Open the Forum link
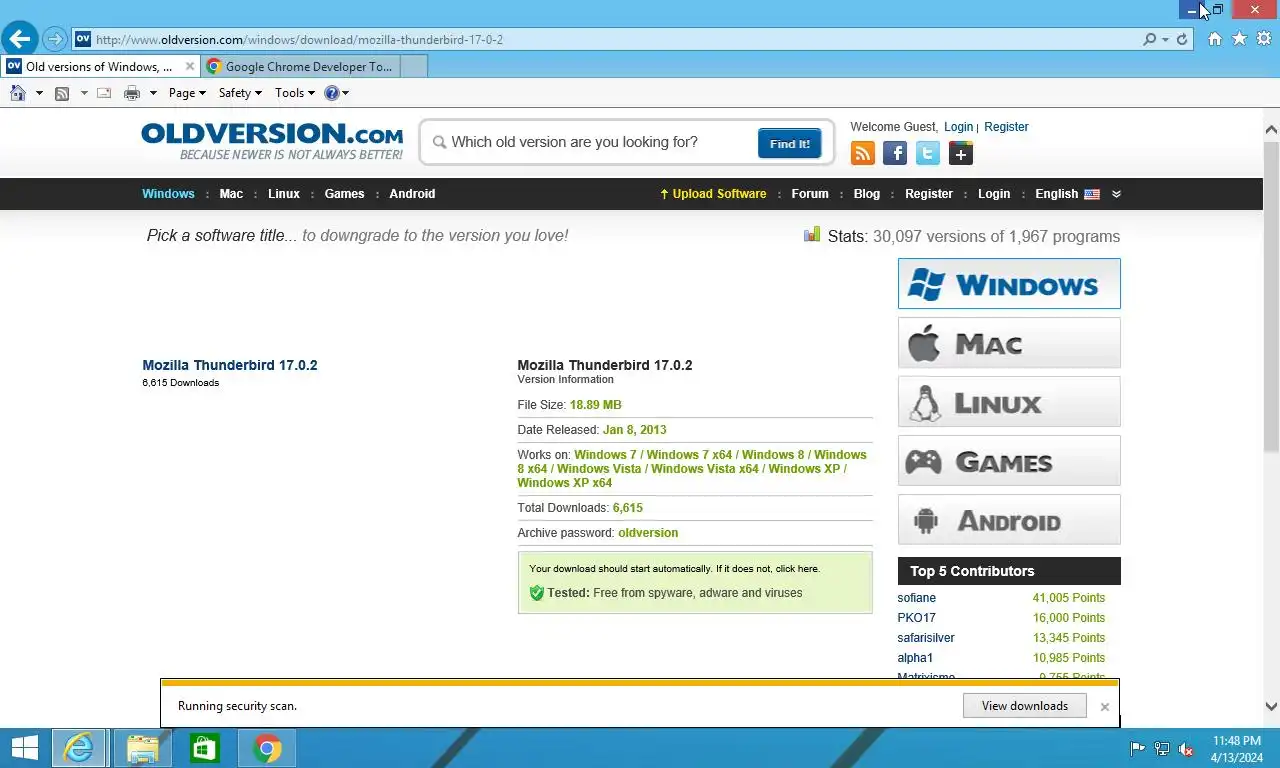 [x=810, y=194]
